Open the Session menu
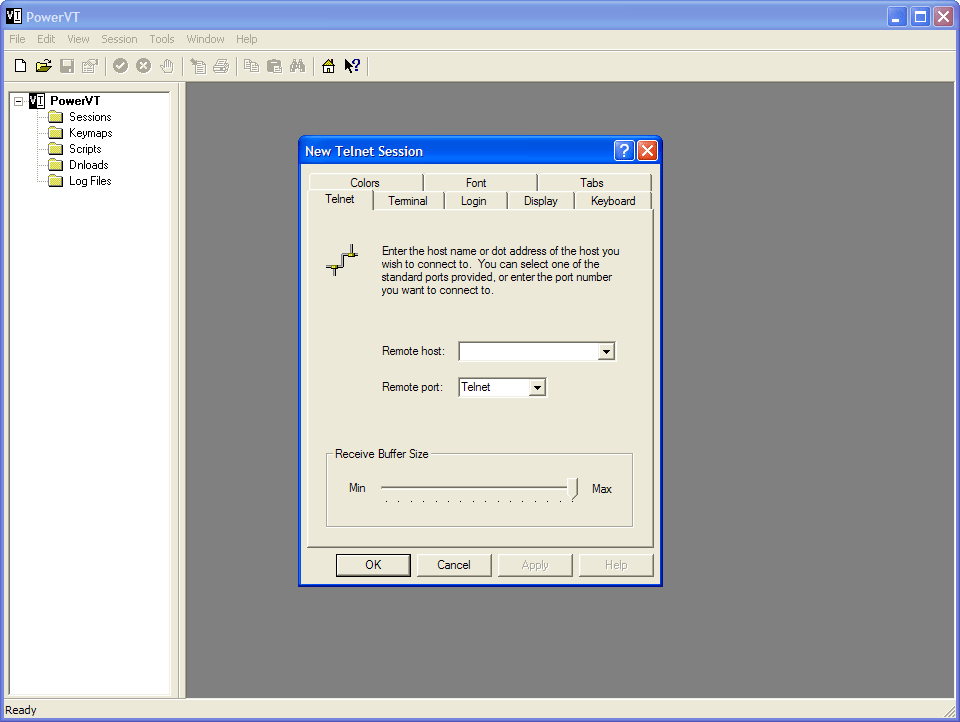 tap(119, 39)
